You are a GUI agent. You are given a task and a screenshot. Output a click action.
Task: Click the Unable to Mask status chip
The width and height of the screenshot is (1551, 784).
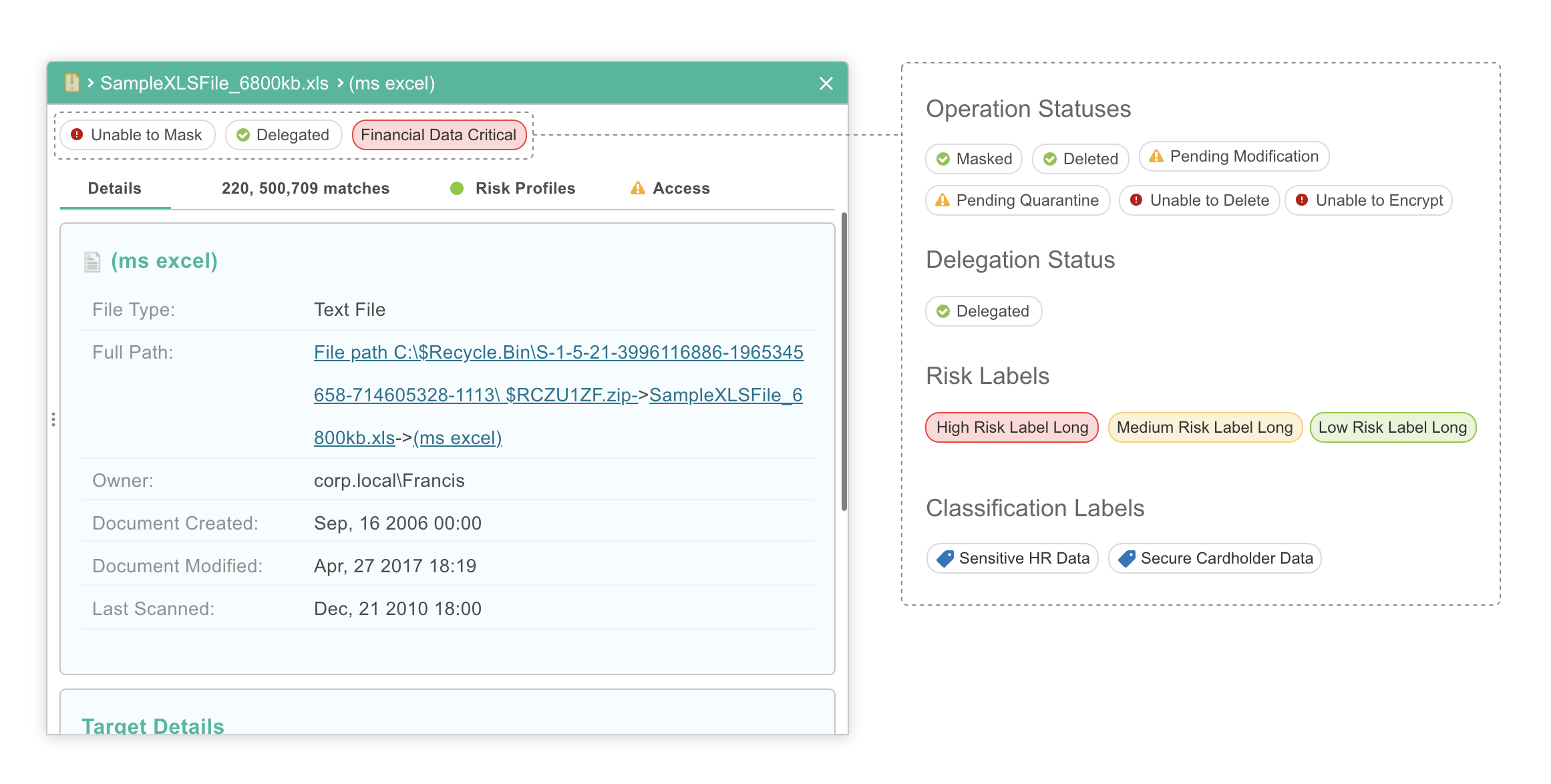point(138,135)
